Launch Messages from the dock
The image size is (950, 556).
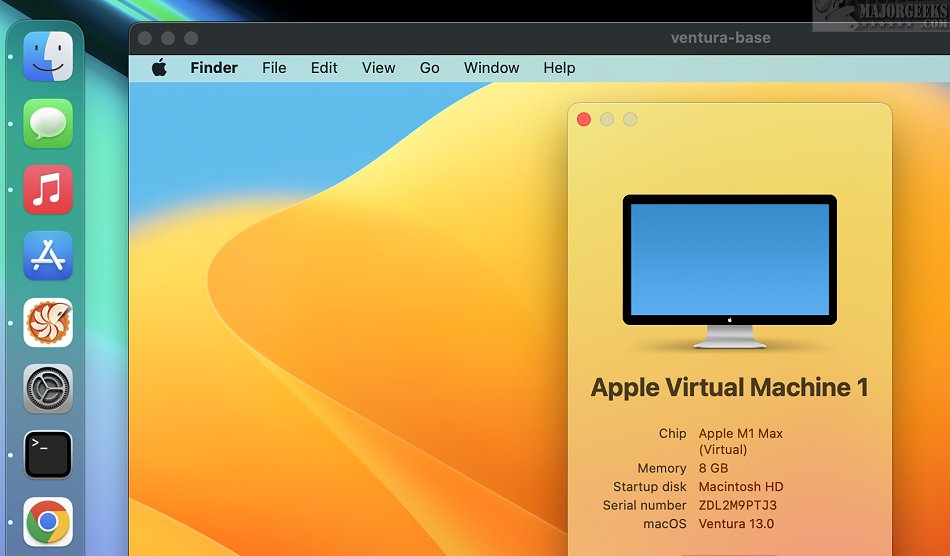click(48, 124)
